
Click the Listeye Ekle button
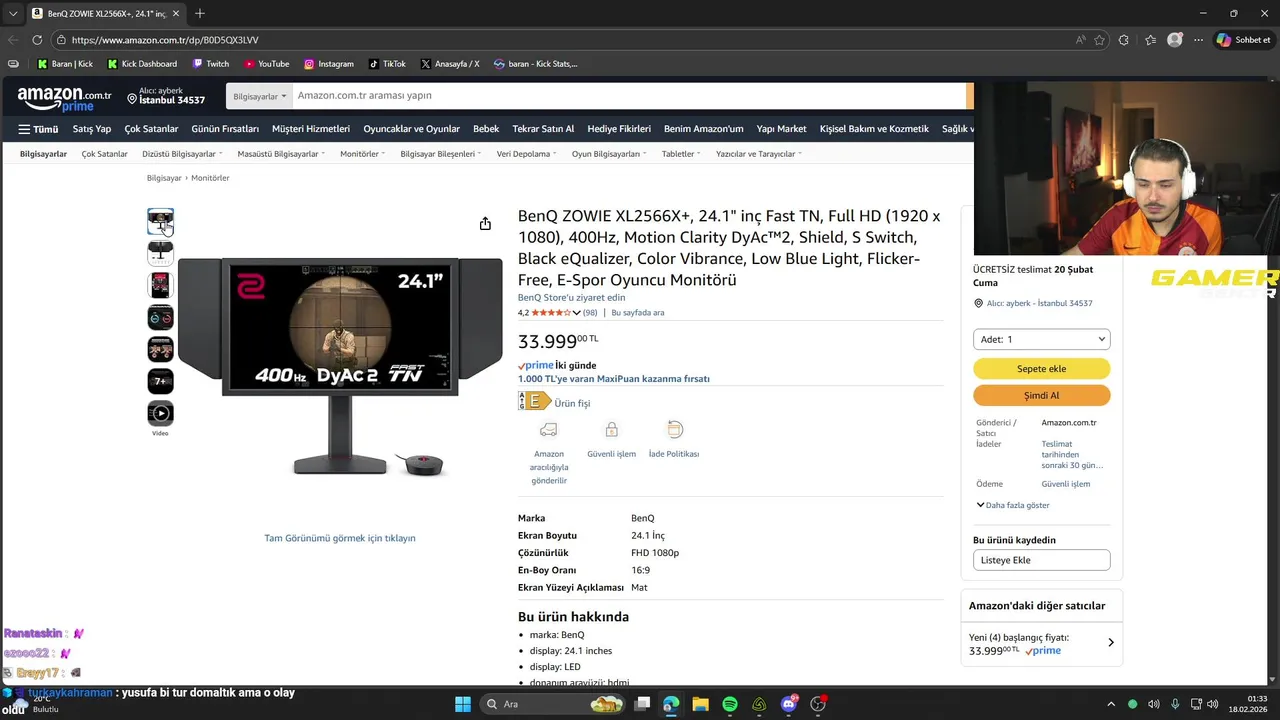click(x=1041, y=560)
